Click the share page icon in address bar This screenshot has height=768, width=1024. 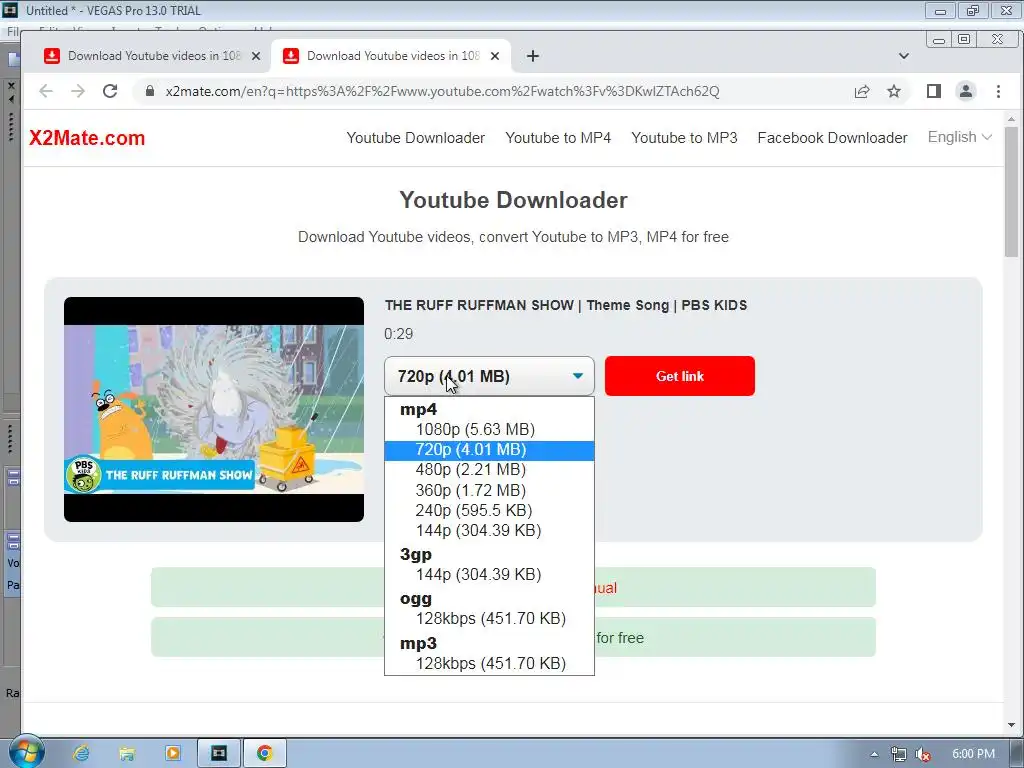pyautogui.click(x=862, y=91)
